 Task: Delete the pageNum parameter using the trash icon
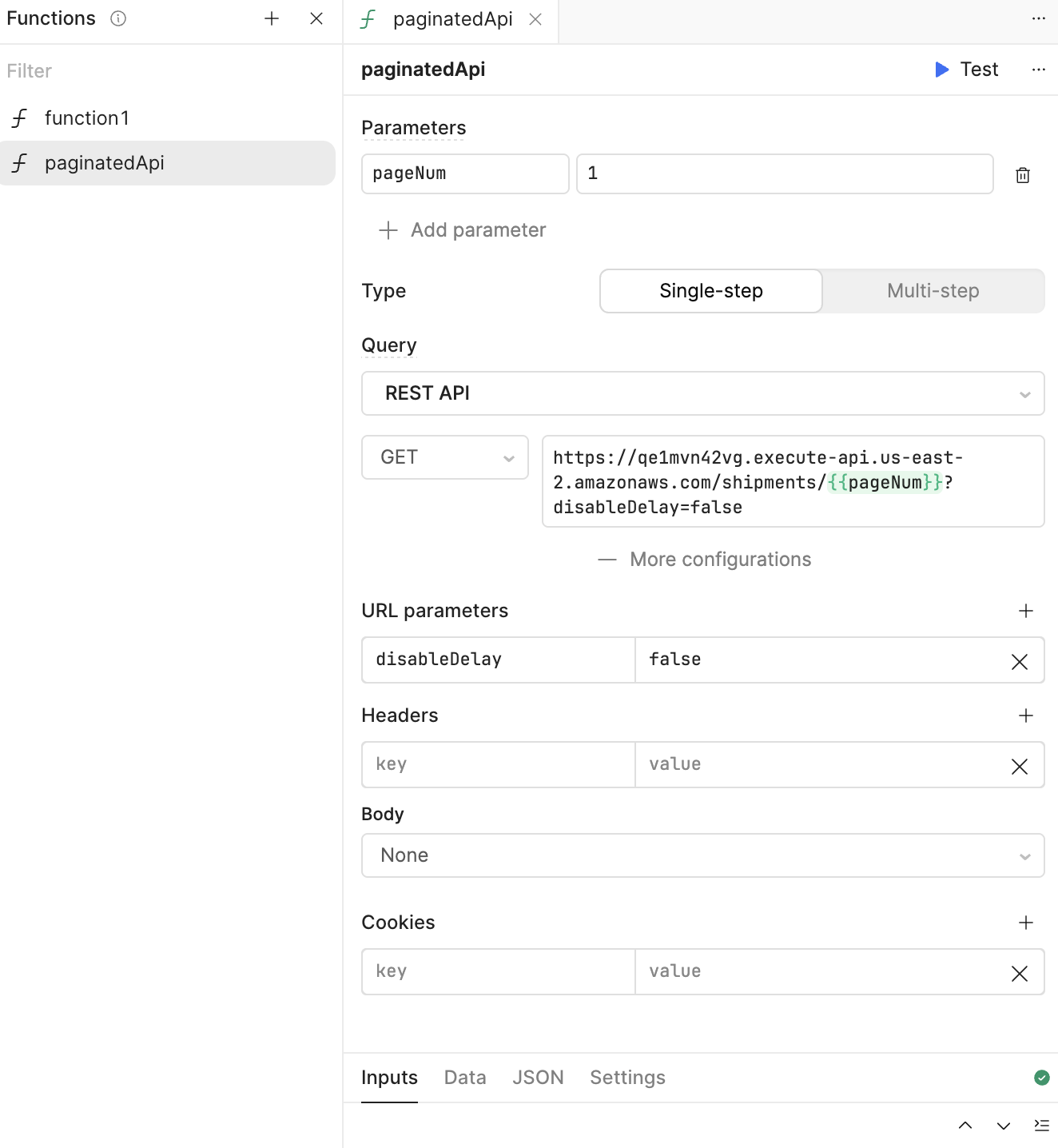1023,175
